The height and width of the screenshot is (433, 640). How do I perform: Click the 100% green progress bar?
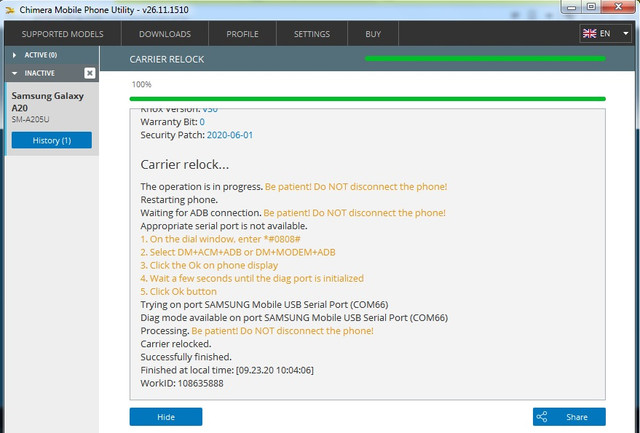[367, 99]
